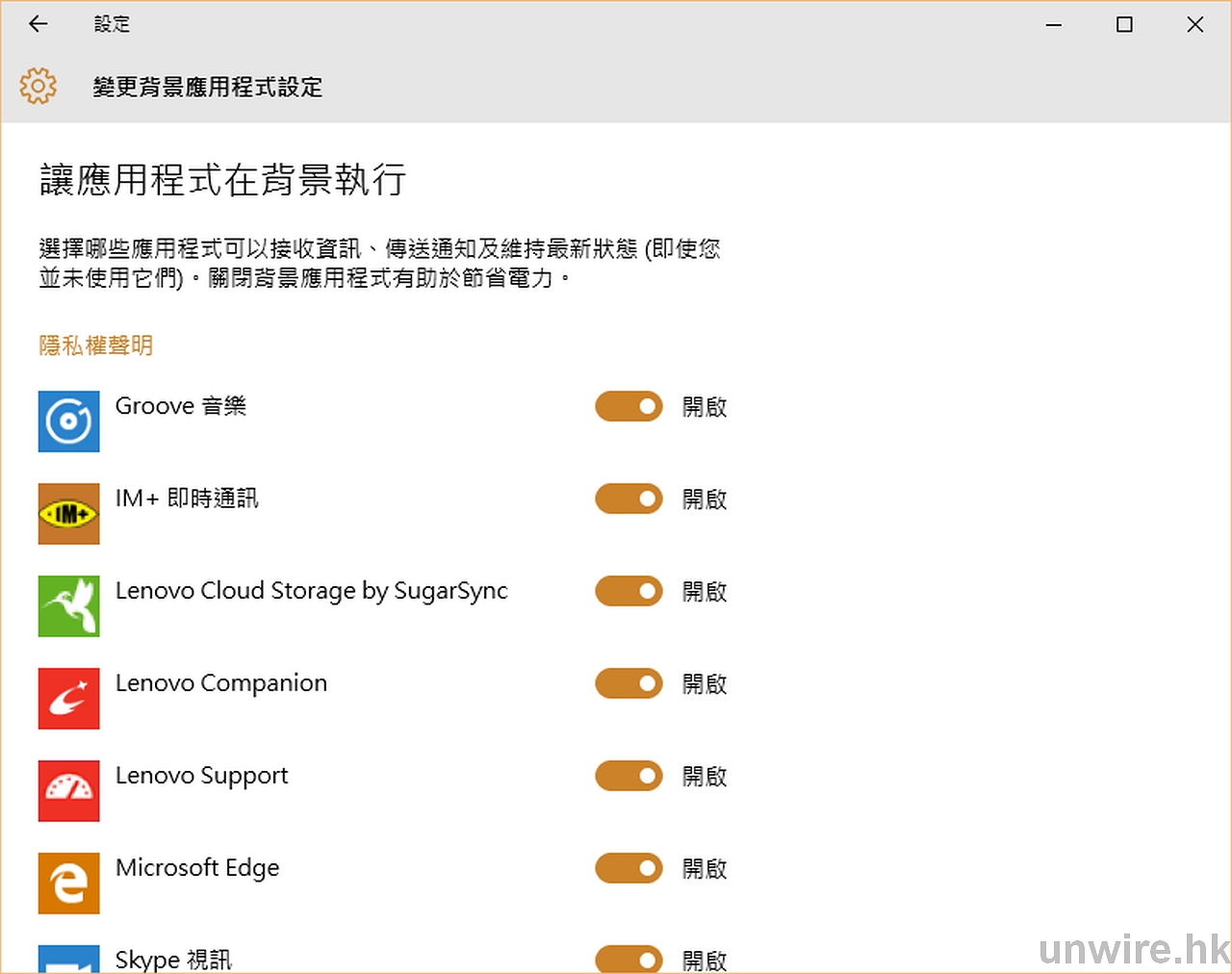Turn off Groove 音樂 background toggle
Image resolution: width=1232 pixels, height=974 pixels.
click(629, 407)
